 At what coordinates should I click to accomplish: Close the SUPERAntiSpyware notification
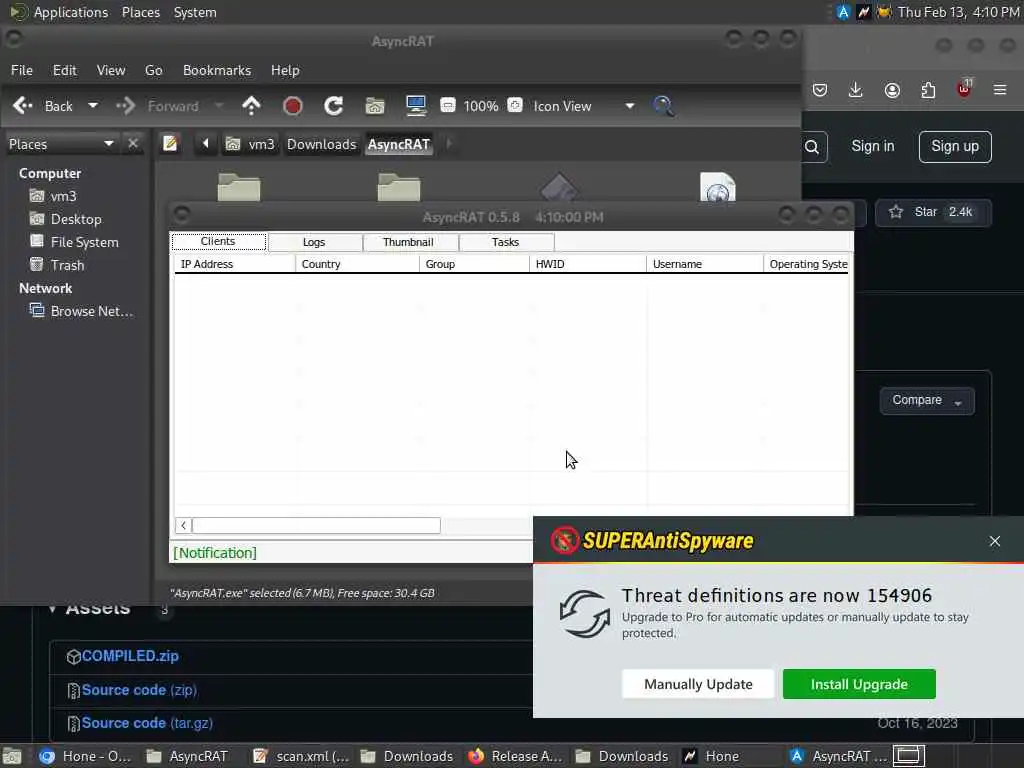(x=995, y=541)
